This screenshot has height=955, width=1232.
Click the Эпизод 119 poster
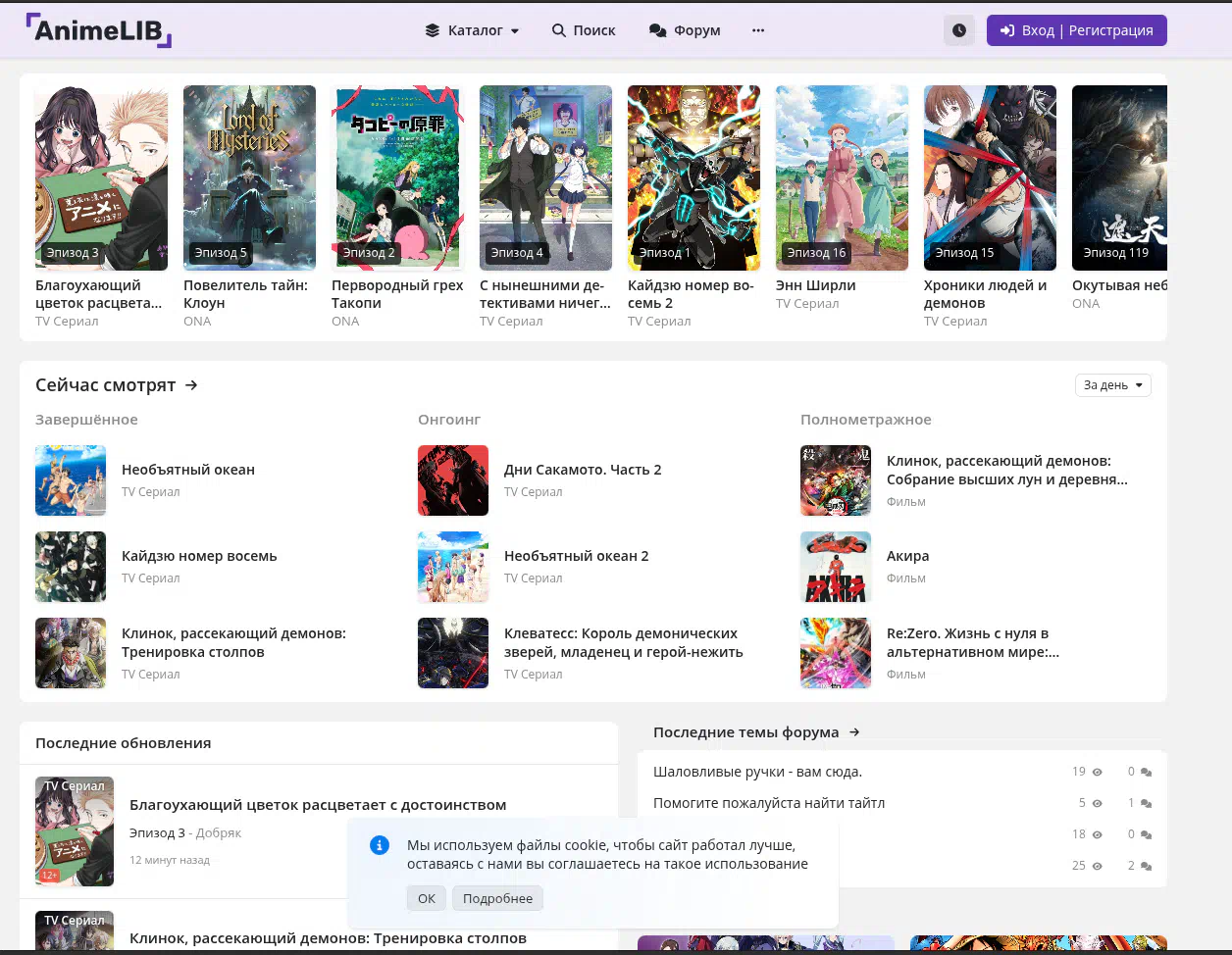point(1119,177)
